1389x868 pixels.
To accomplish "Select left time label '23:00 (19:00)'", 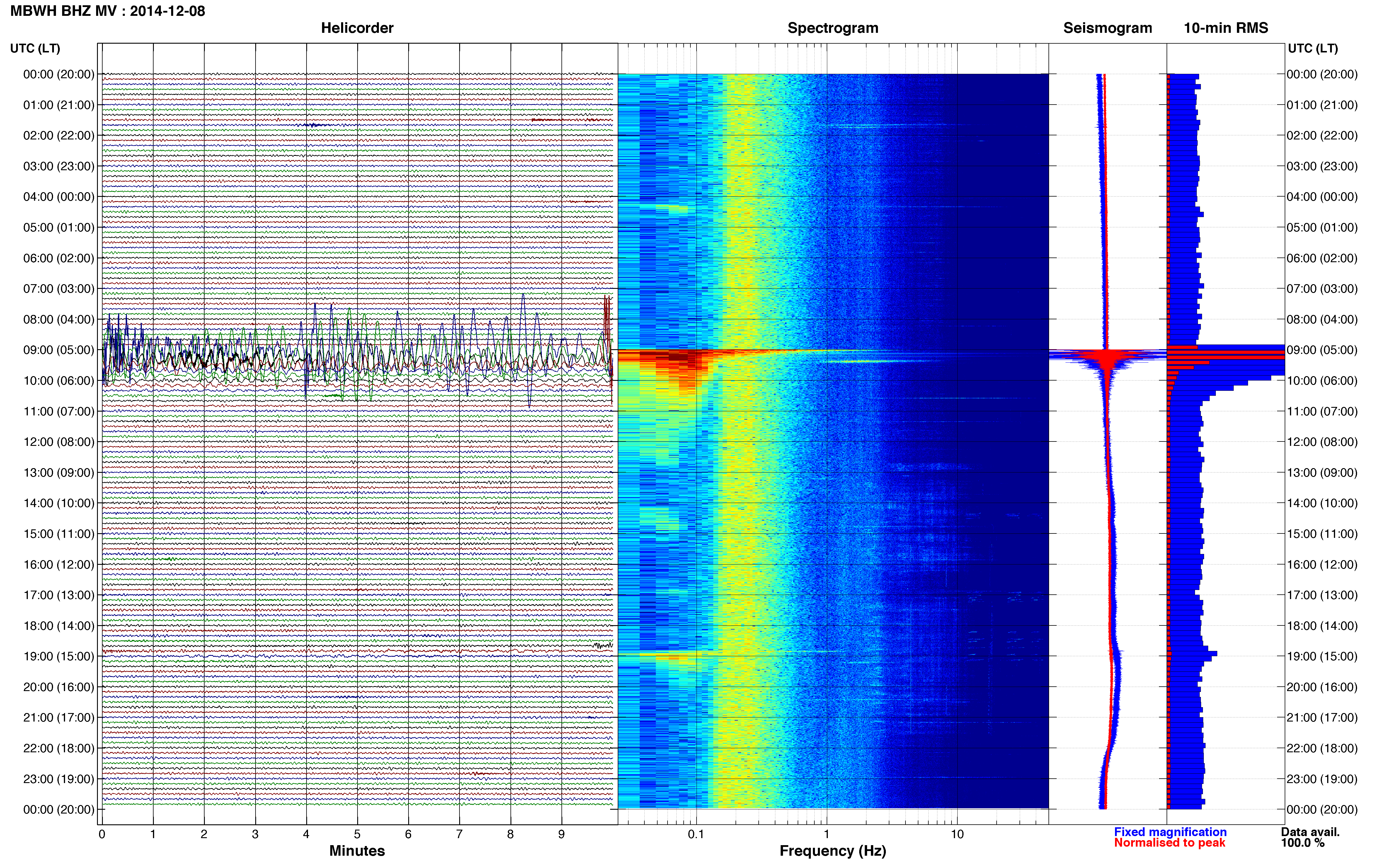I will 59,779.
